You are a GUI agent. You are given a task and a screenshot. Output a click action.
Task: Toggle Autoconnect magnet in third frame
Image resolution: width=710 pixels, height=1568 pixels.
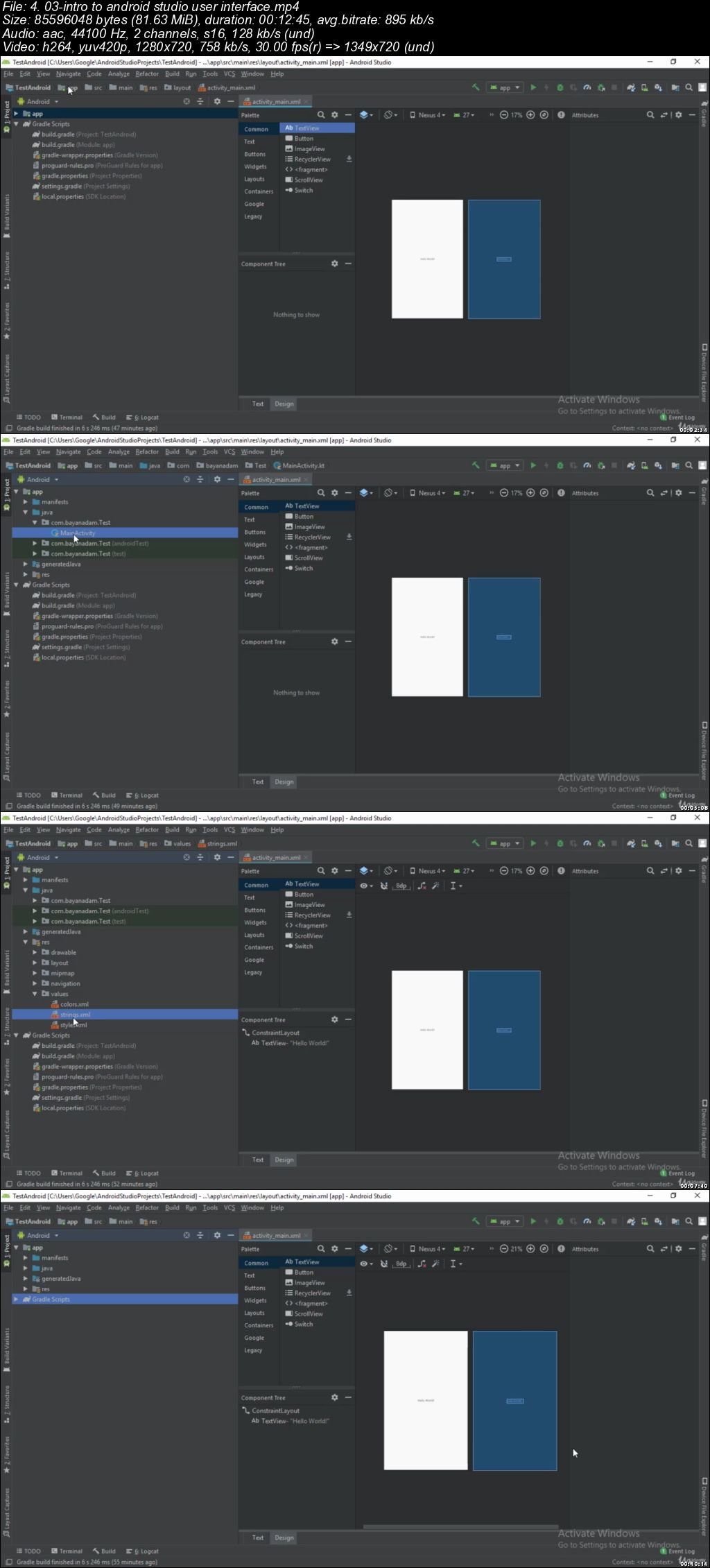[384, 886]
